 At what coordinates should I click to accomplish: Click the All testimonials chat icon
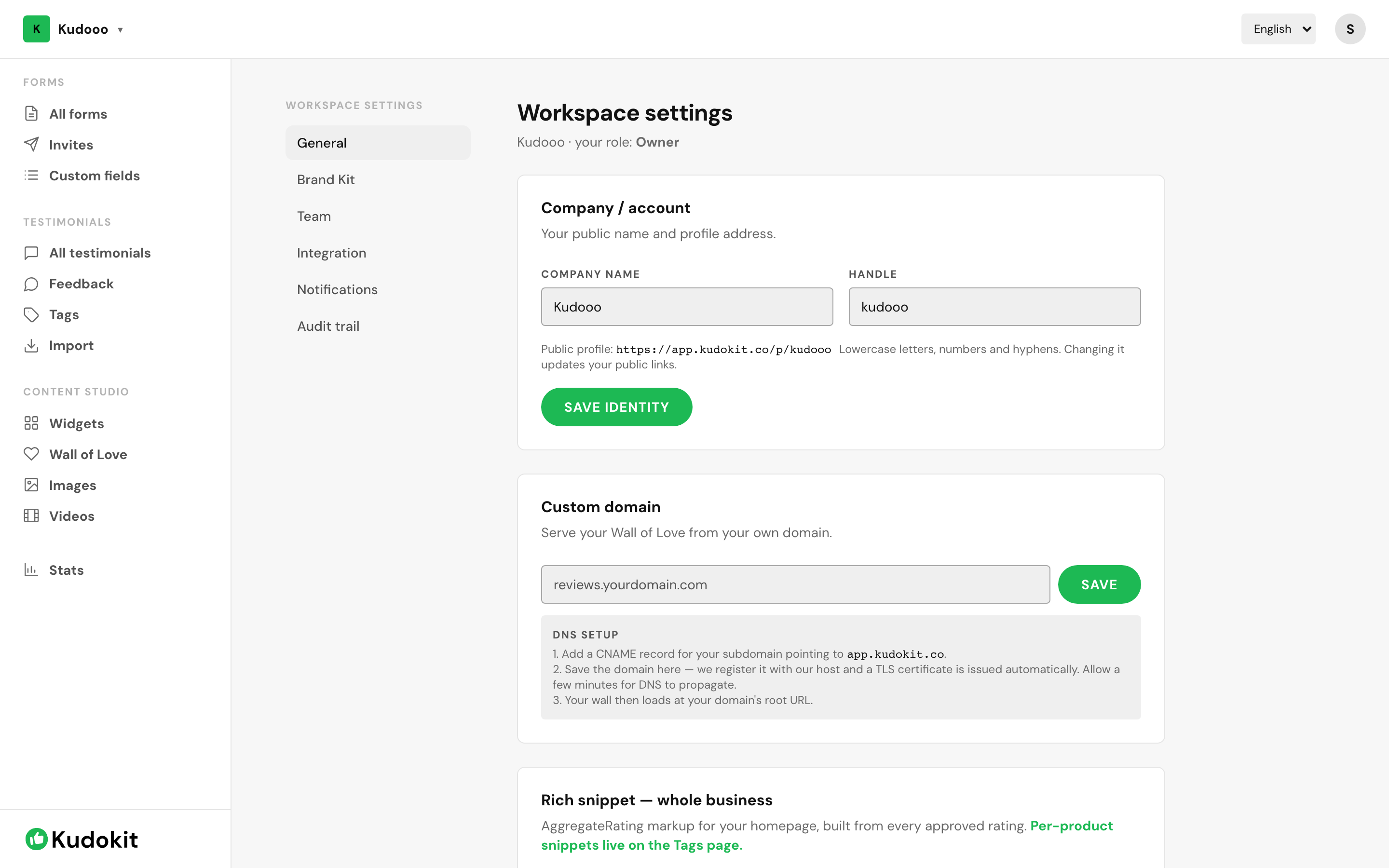pyautogui.click(x=31, y=253)
